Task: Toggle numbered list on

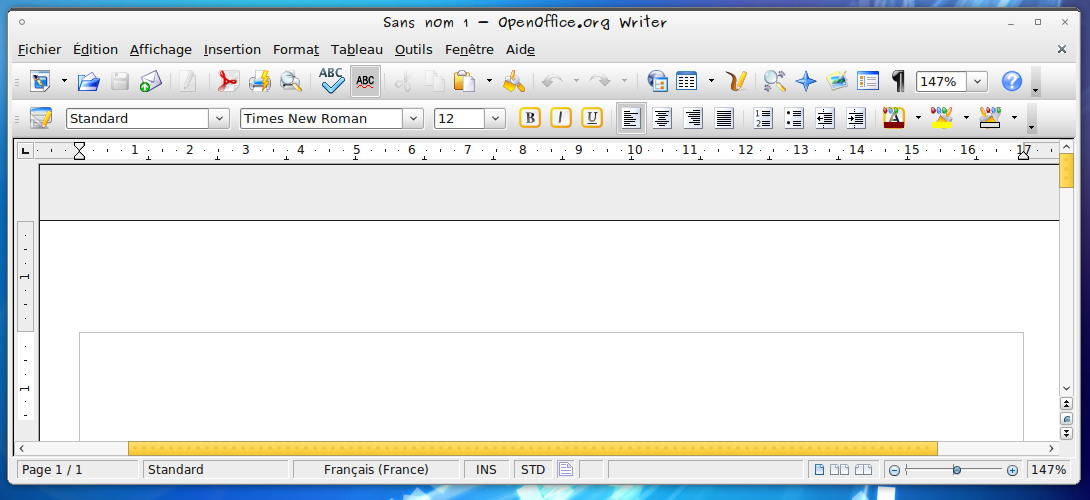Action: 763,118
